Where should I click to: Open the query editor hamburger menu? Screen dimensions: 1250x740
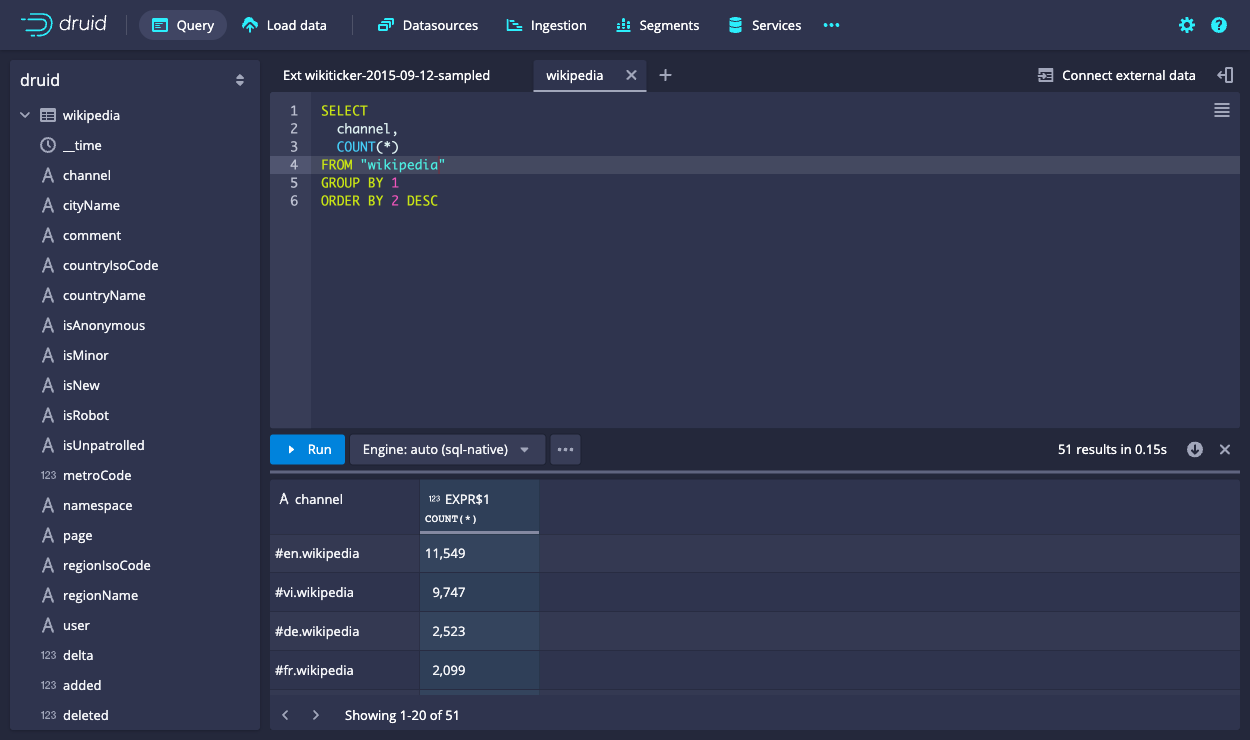tap(1221, 110)
